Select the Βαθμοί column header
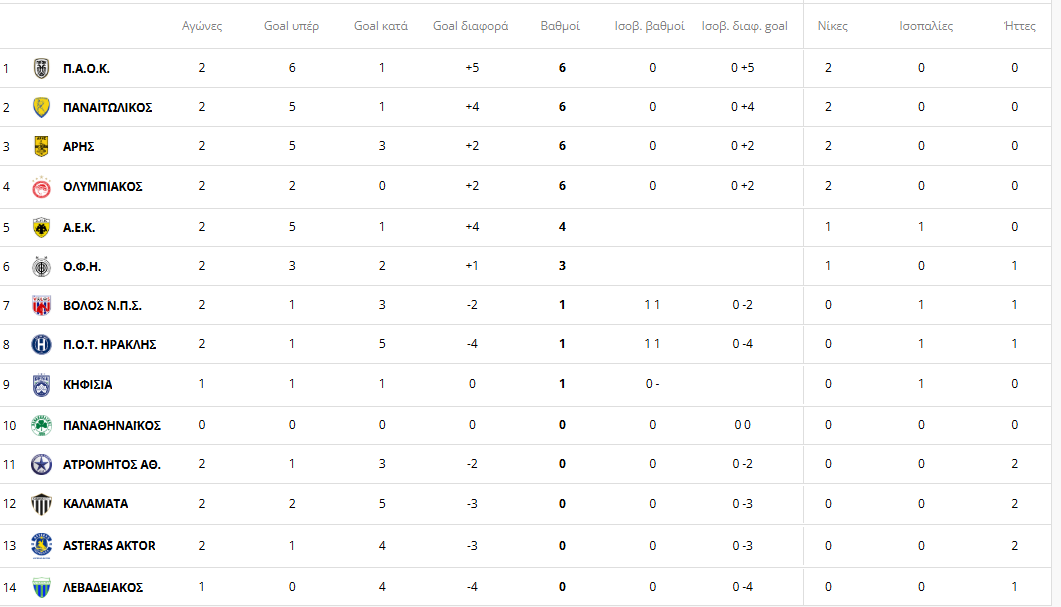 pyautogui.click(x=560, y=26)
